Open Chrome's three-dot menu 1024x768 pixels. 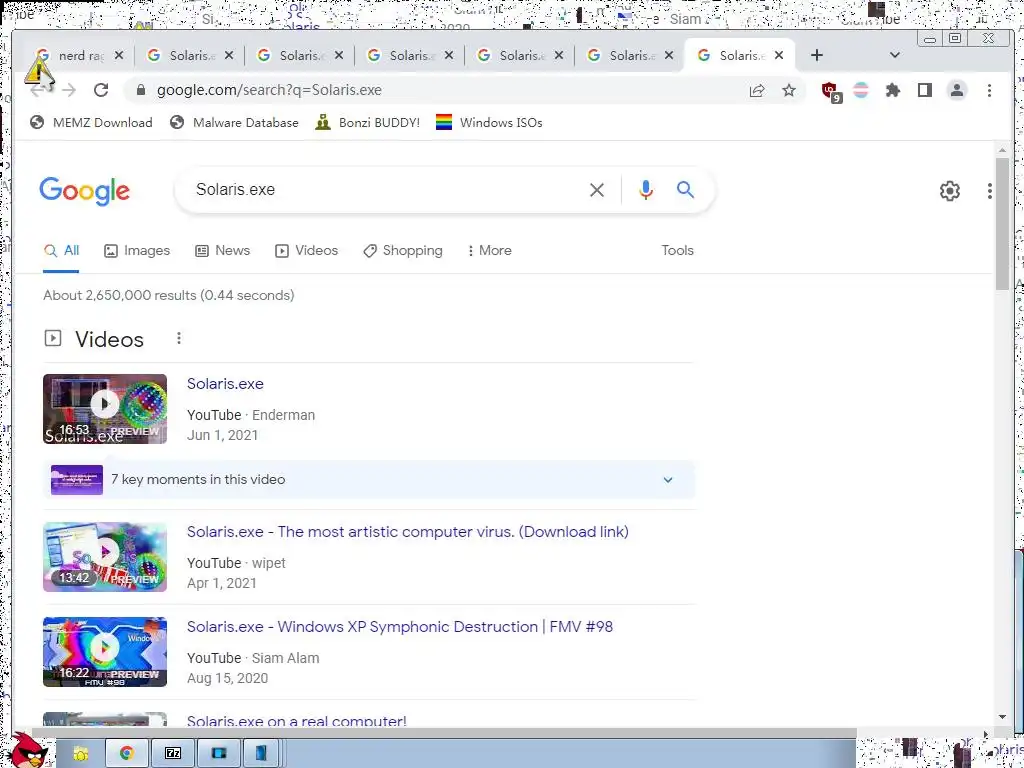pos(989,90)
